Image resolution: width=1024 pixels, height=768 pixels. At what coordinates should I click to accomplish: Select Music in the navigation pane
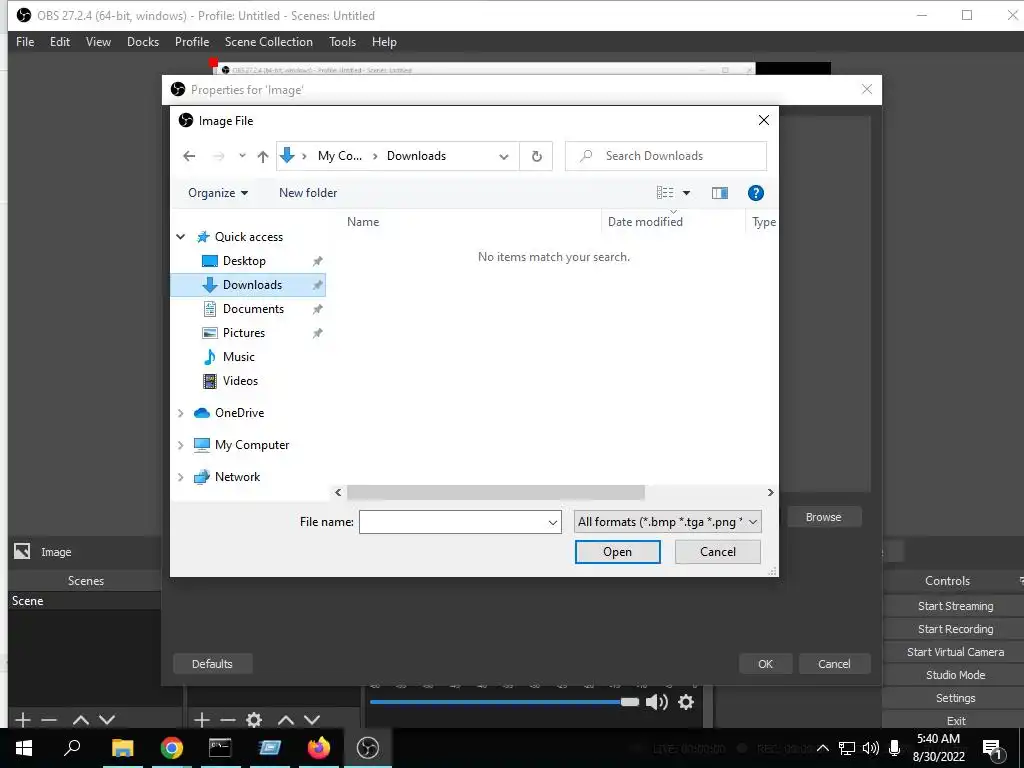[x=238, y=357]
